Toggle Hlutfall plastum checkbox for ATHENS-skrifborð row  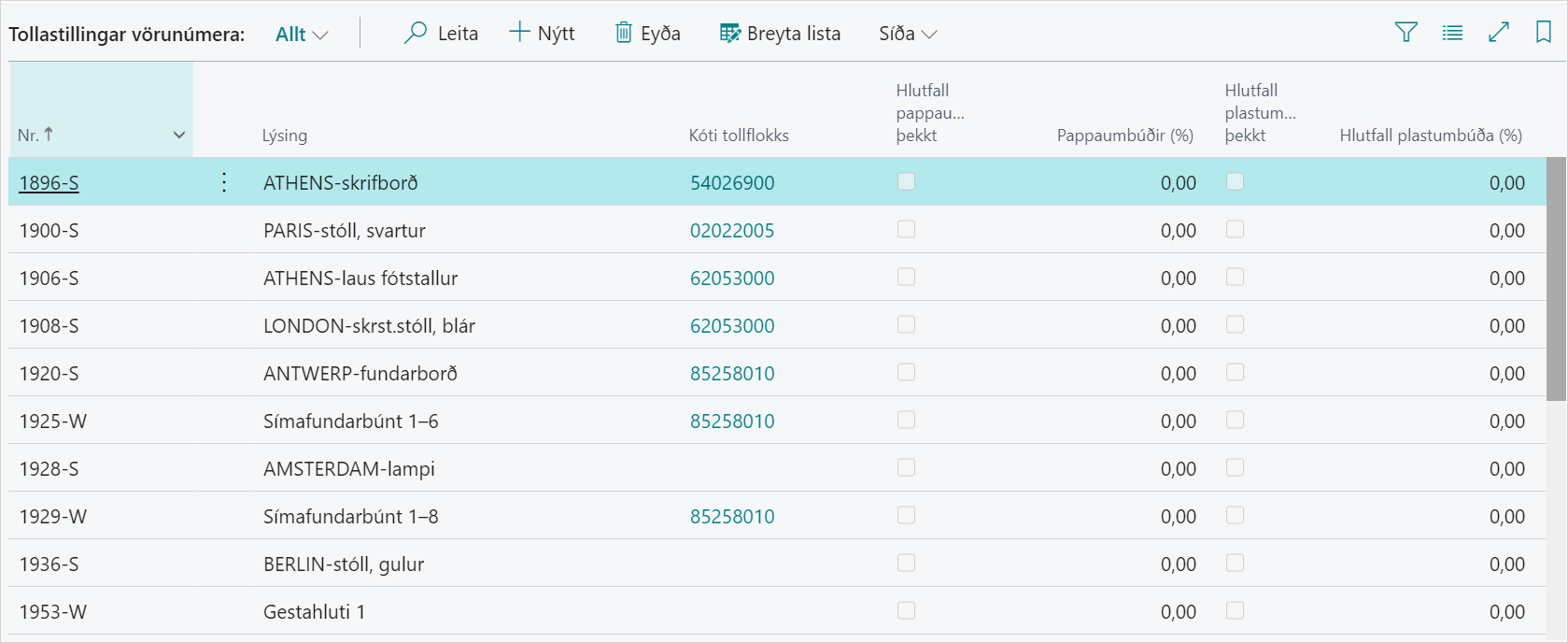coord(1235,182)
